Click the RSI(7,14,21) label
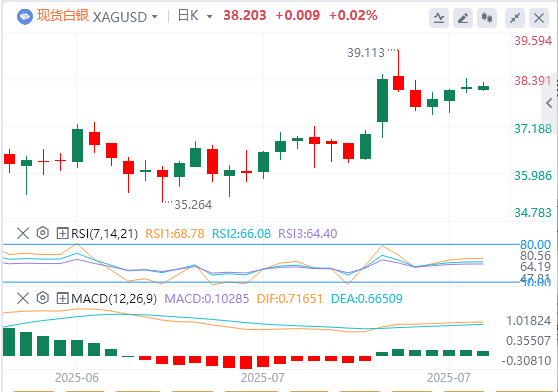Viewport: 558px width, 392px height. (x=104, y=234)
